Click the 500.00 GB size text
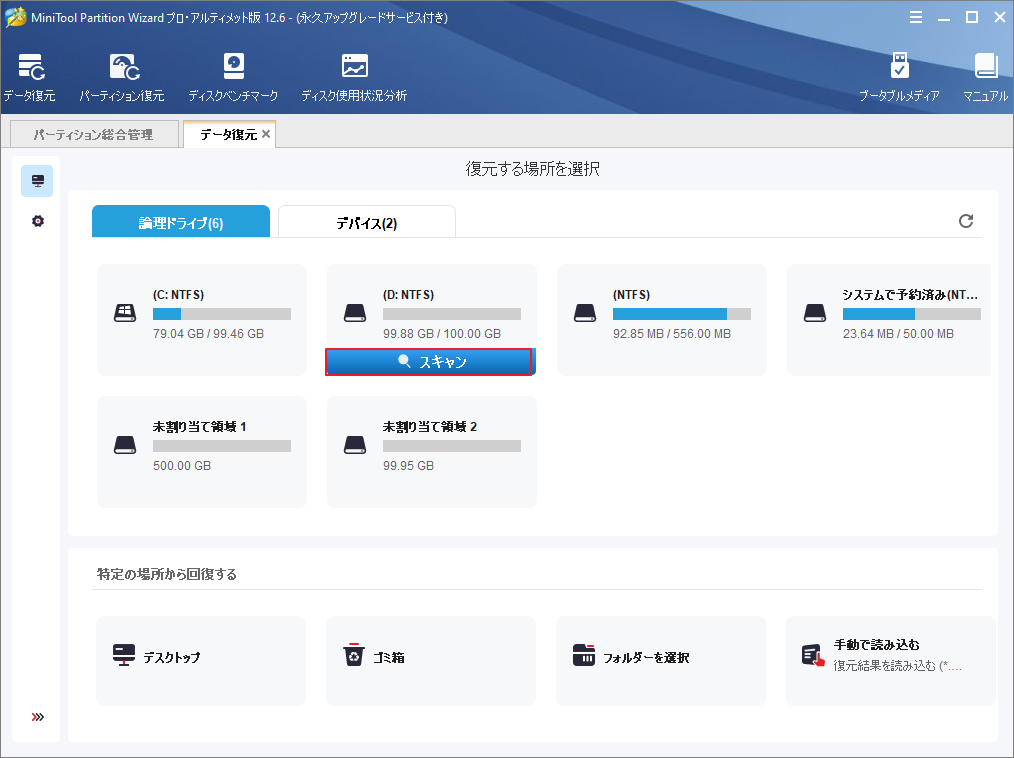This screenshot has height=758, width=1014. (x=182, y=466)
